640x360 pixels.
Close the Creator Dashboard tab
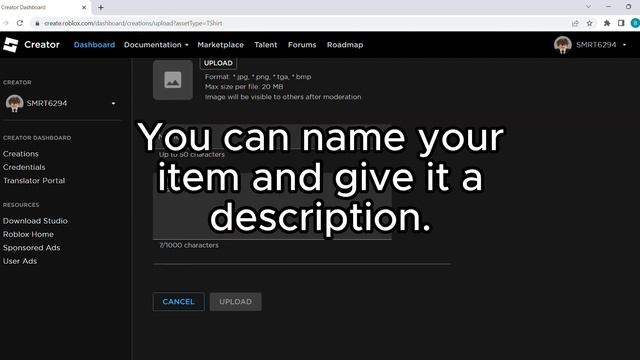tap(84, 7)
